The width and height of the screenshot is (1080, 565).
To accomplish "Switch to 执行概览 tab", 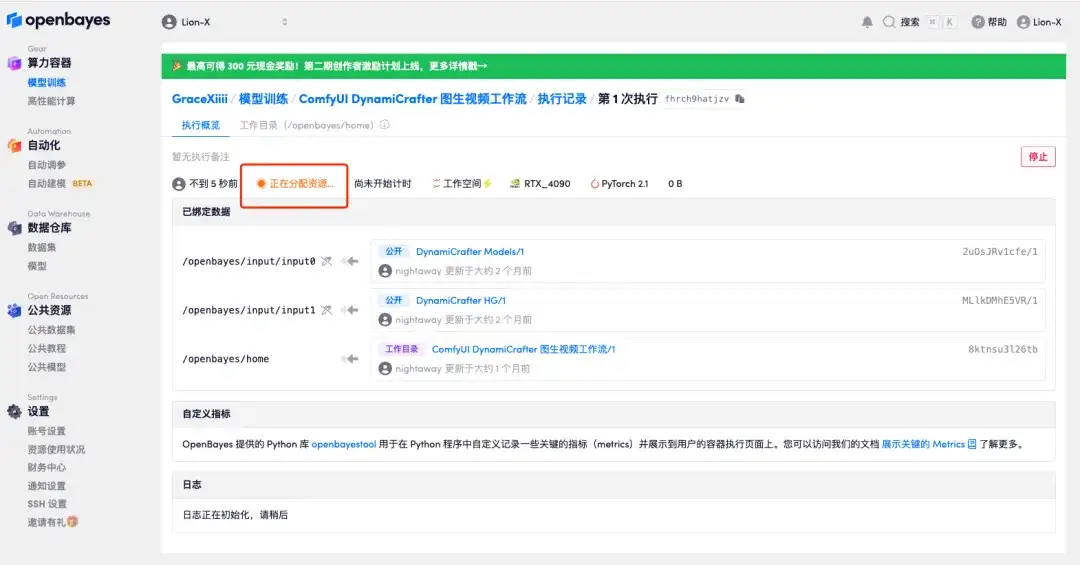I will (x=200, y=125).
